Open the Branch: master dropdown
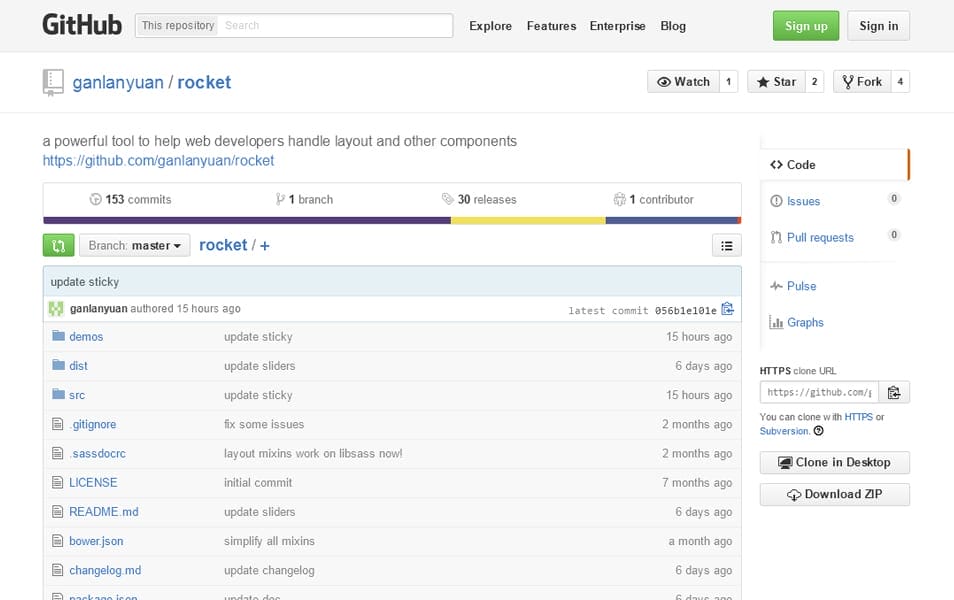This screenshot has width=954, height=600. pyautogui.click(x=134, y=245)
